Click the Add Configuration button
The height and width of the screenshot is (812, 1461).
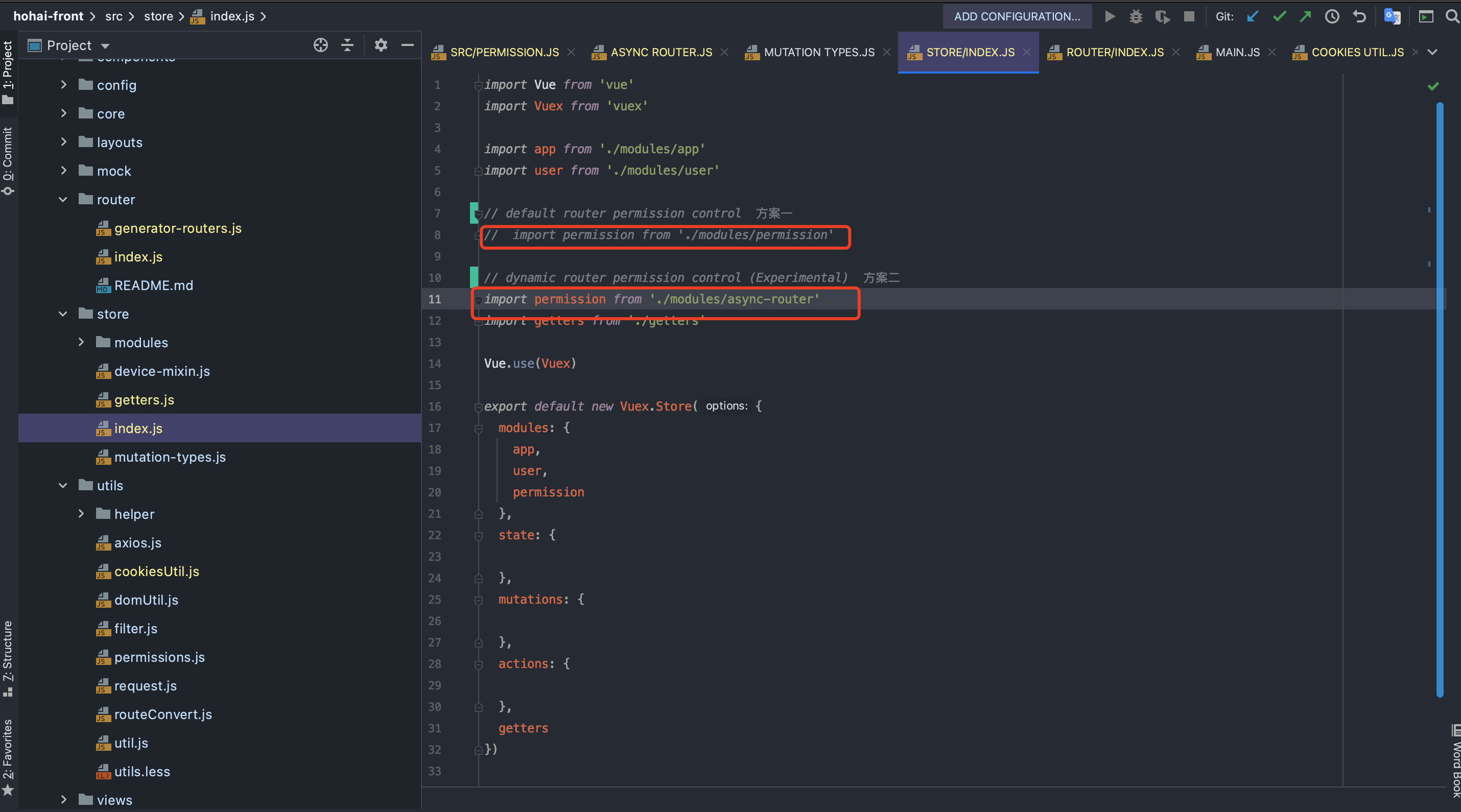pyautogui.click(x=1017, y=16)
